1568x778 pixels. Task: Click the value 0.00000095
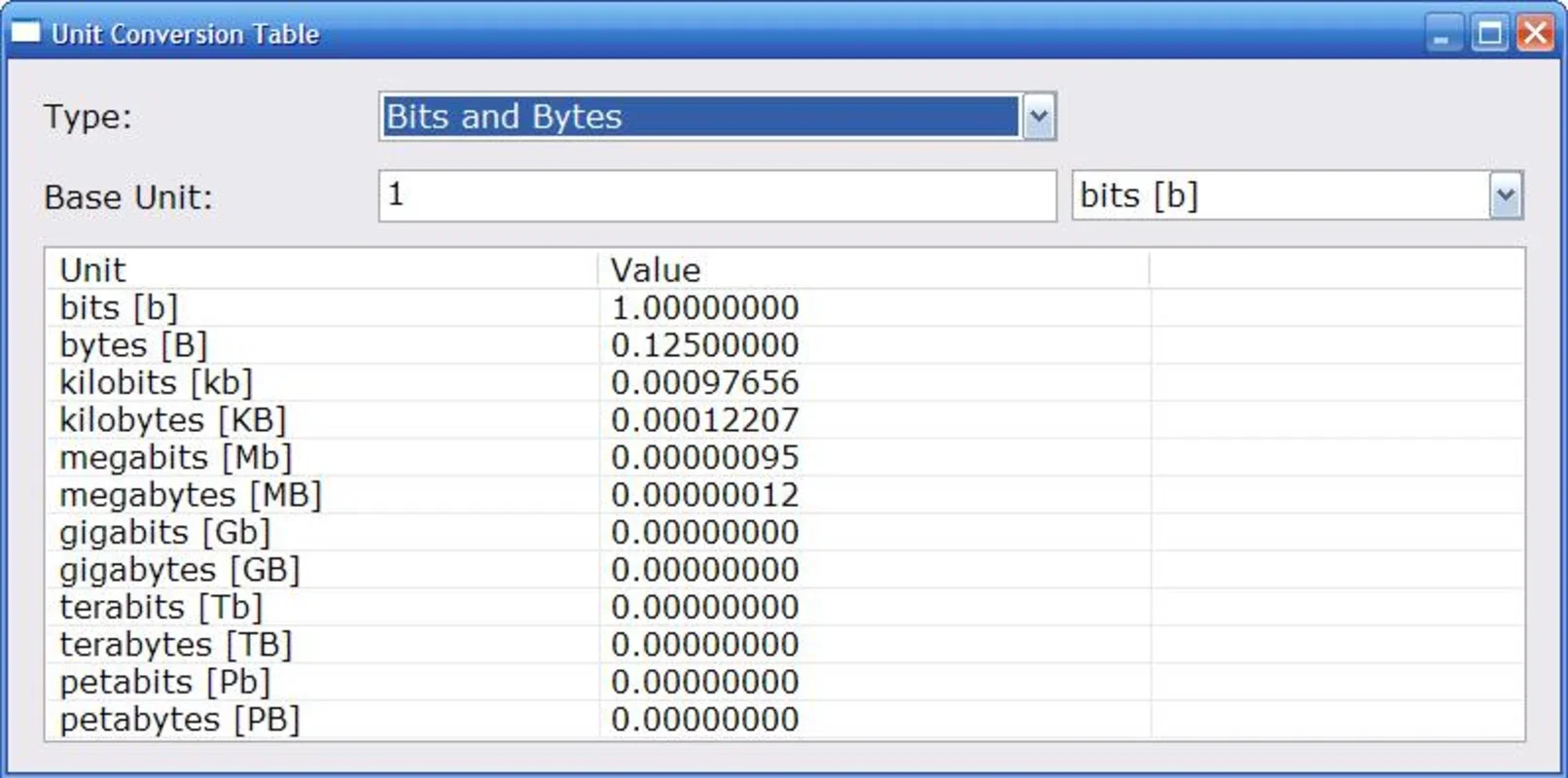[x=705, y=458]
